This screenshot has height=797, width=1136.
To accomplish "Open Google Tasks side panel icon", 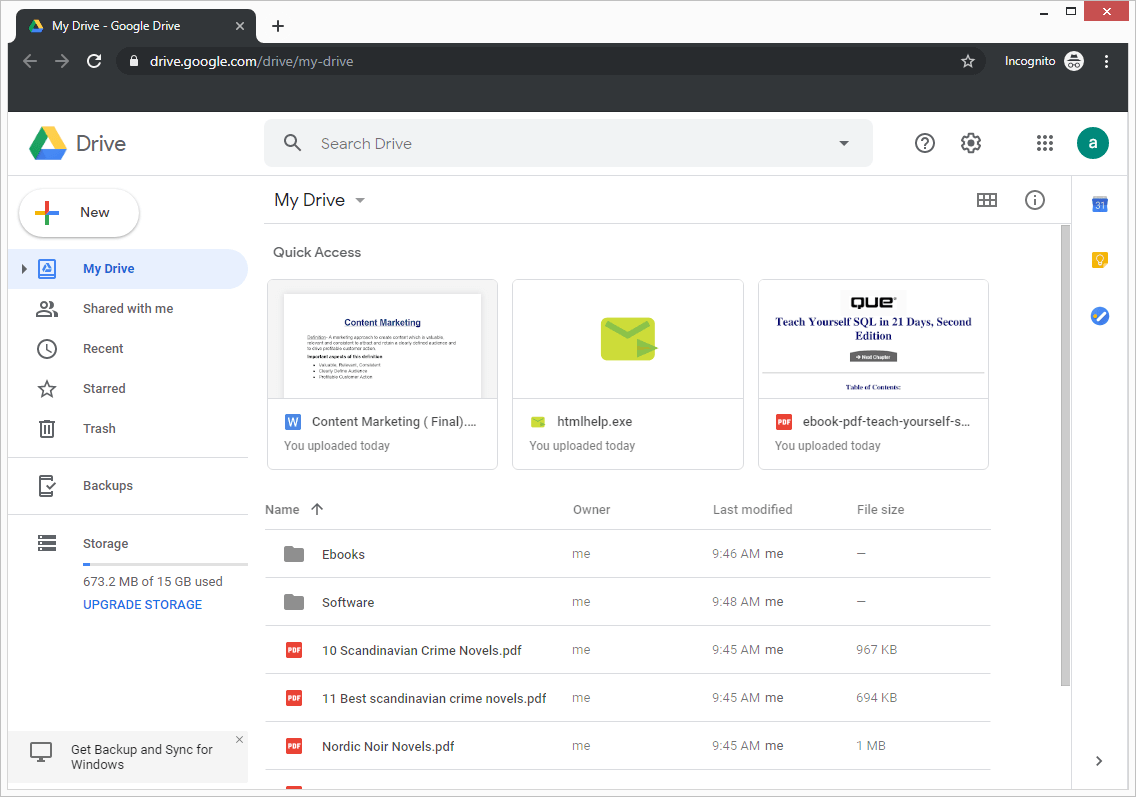I will tap(1100, 316).
